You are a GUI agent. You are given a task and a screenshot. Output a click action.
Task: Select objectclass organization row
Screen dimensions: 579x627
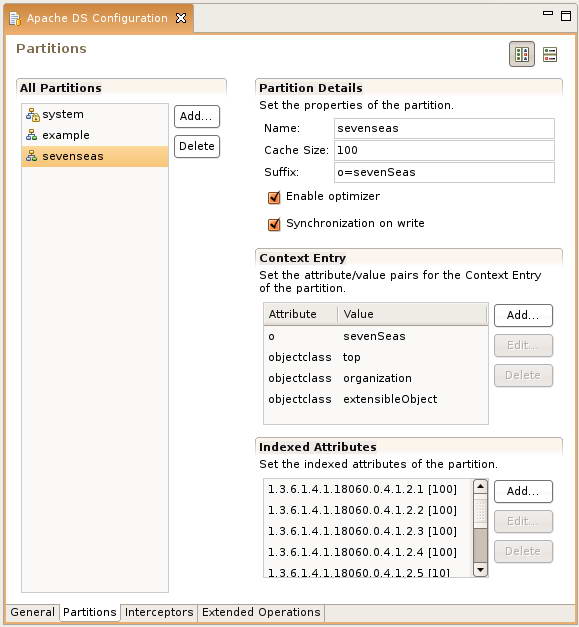click(x=376, y=378)
